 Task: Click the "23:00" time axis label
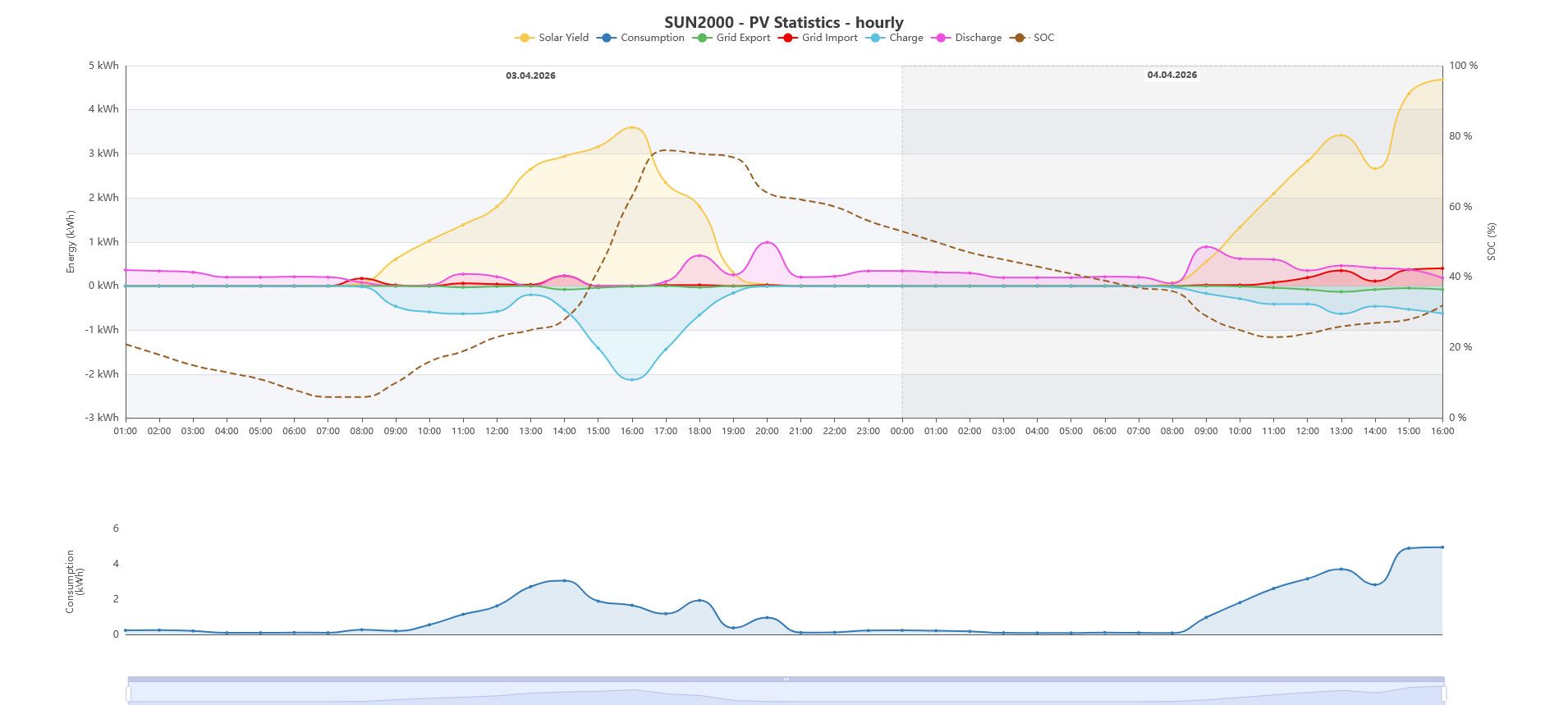coord(868,431)
